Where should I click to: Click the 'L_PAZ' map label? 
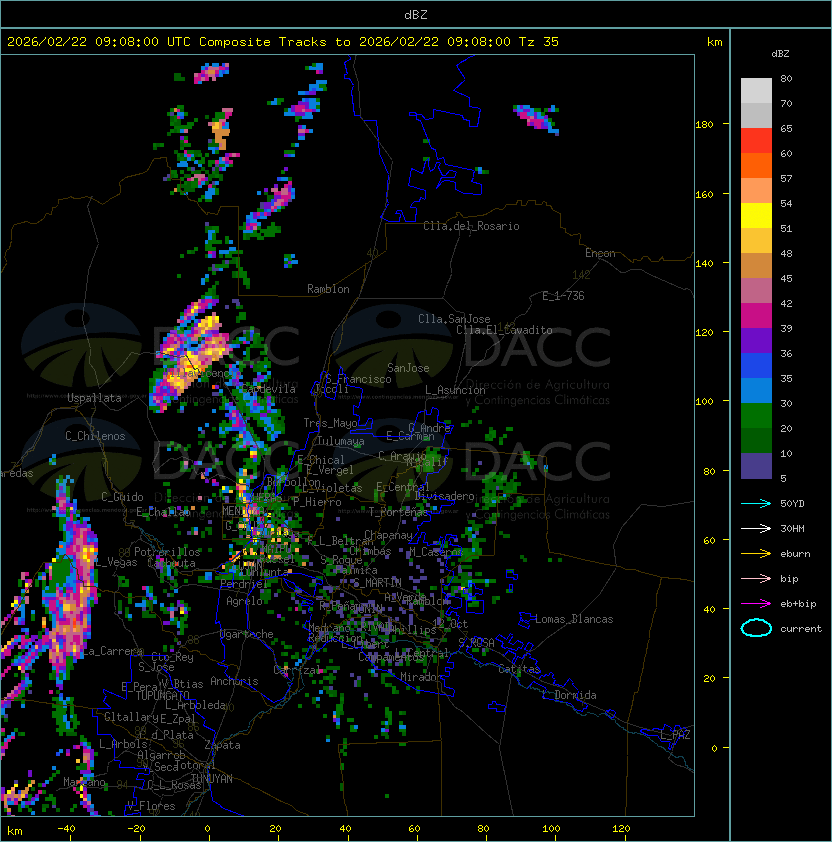pos(675,735)
